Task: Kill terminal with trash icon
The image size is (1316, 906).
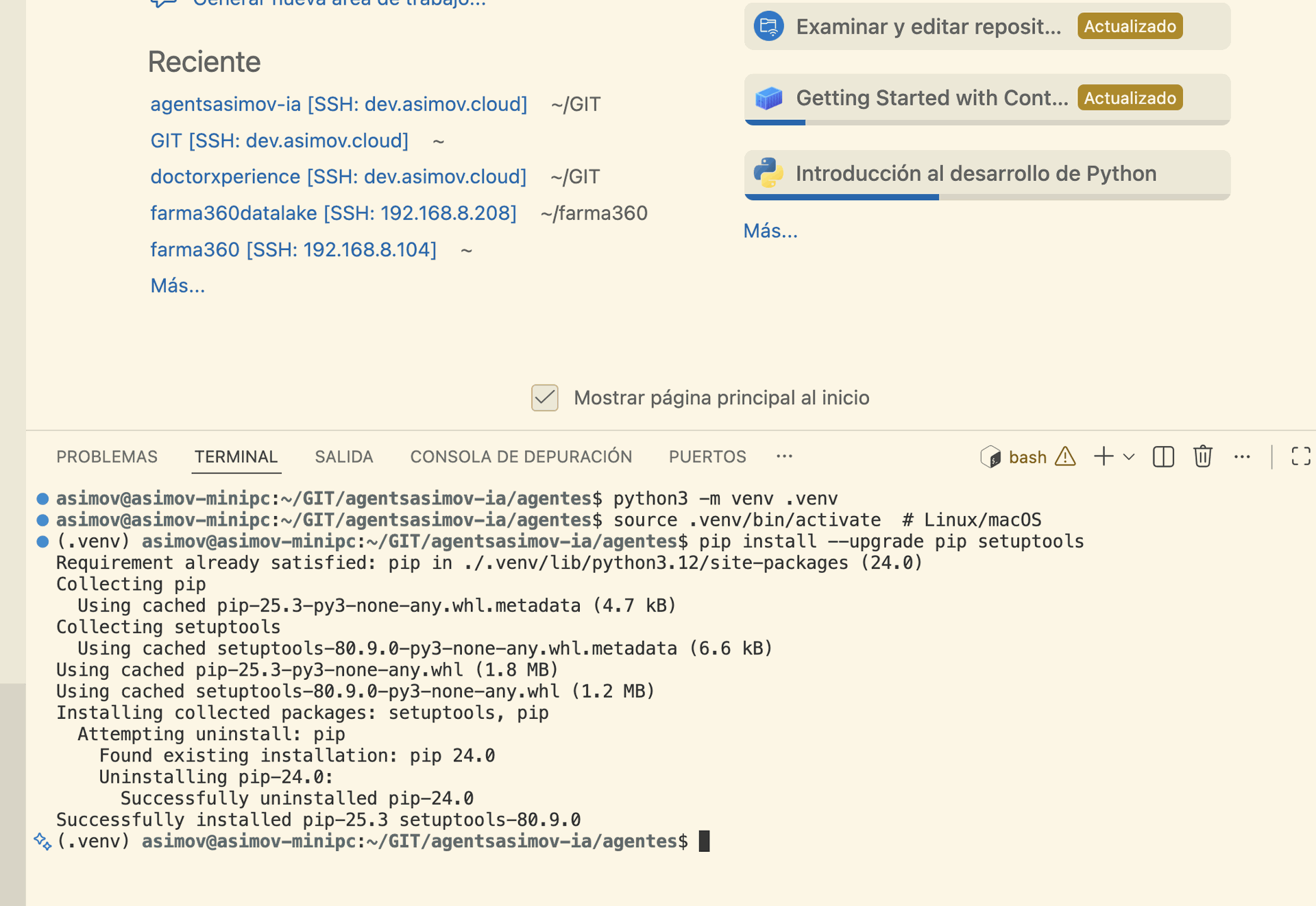Action: pos(1202,456)
